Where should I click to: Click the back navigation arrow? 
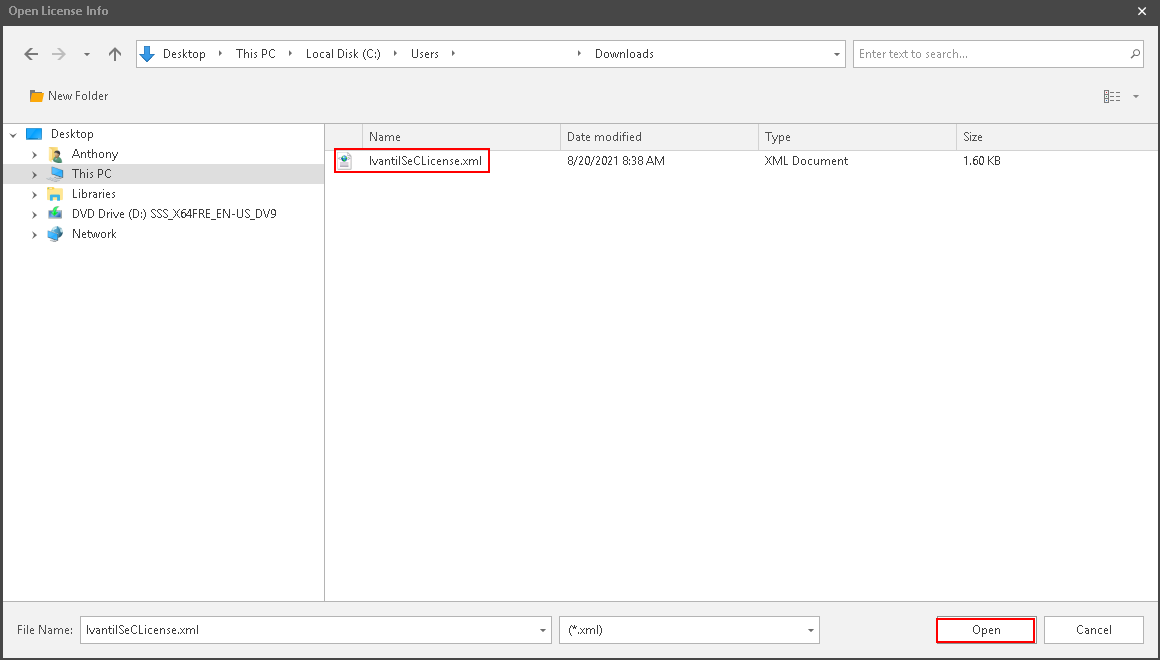pos(31,53)
